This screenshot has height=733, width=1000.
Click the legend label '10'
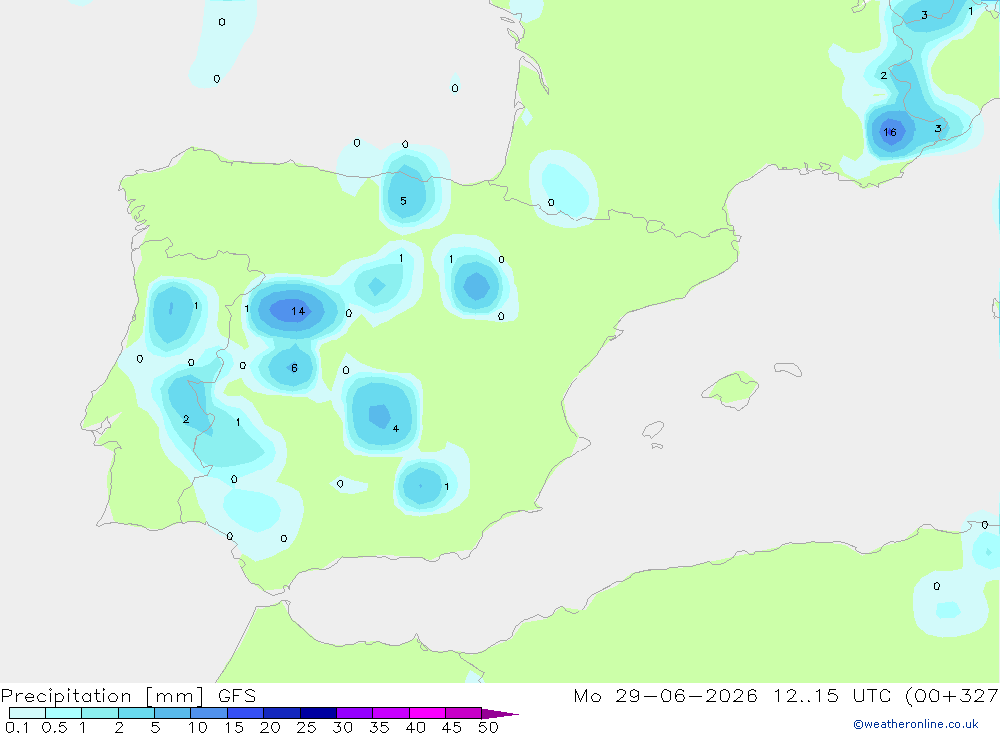pyautogui.click(x=197, y=727)
